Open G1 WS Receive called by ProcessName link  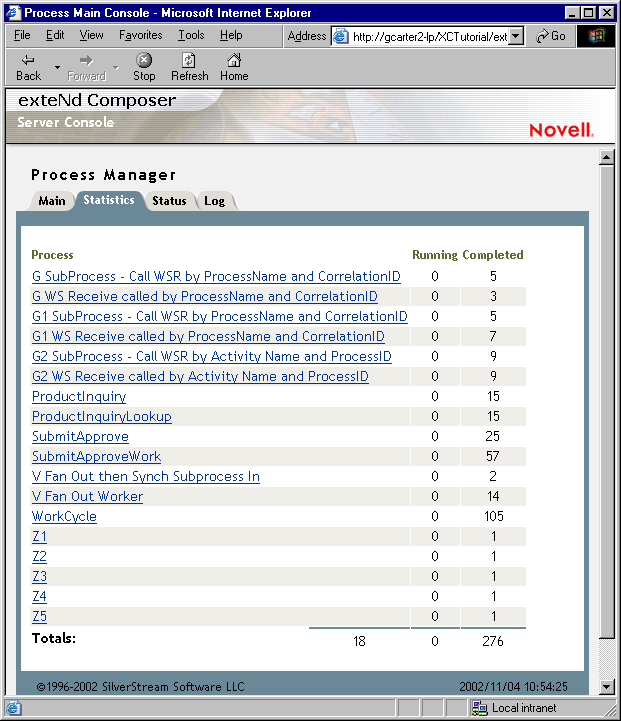[208, 337]
